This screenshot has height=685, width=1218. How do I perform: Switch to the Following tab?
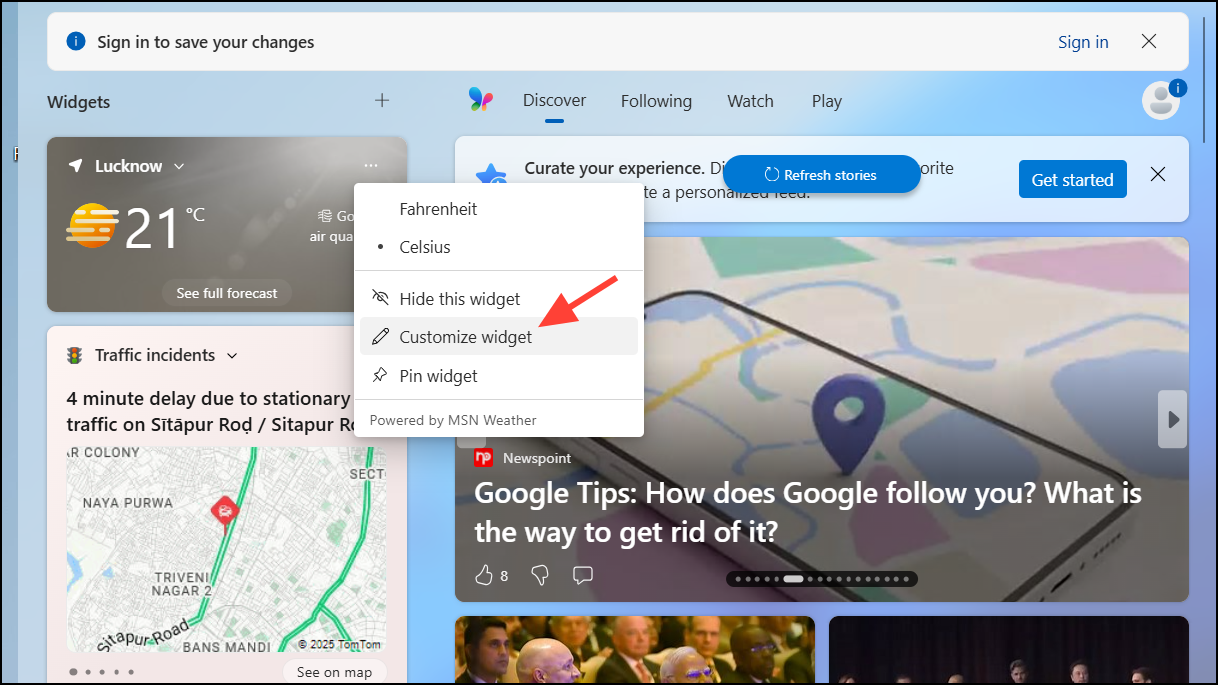click(656, 100)
